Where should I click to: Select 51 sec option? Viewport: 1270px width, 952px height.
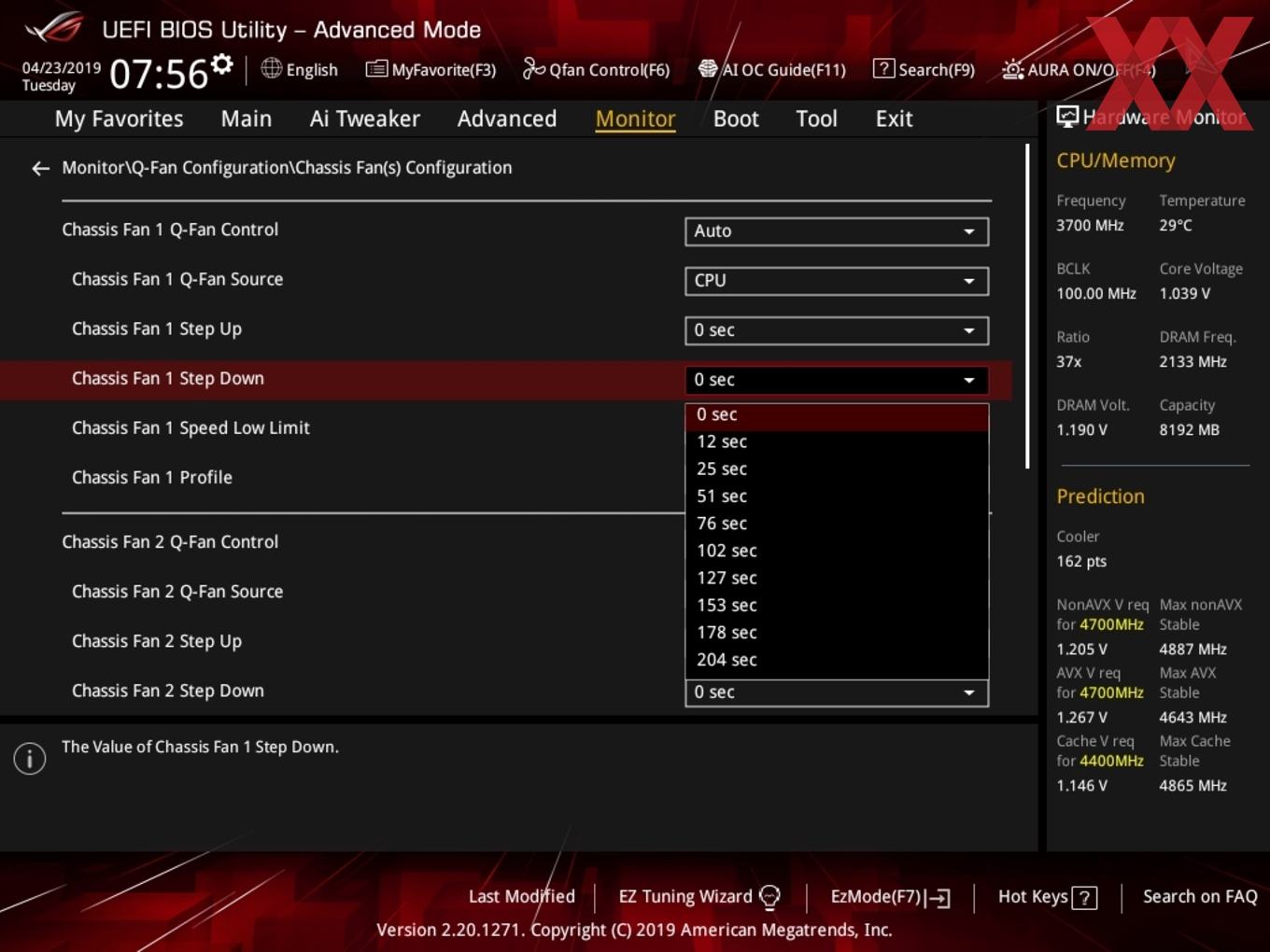pos(837,496)
